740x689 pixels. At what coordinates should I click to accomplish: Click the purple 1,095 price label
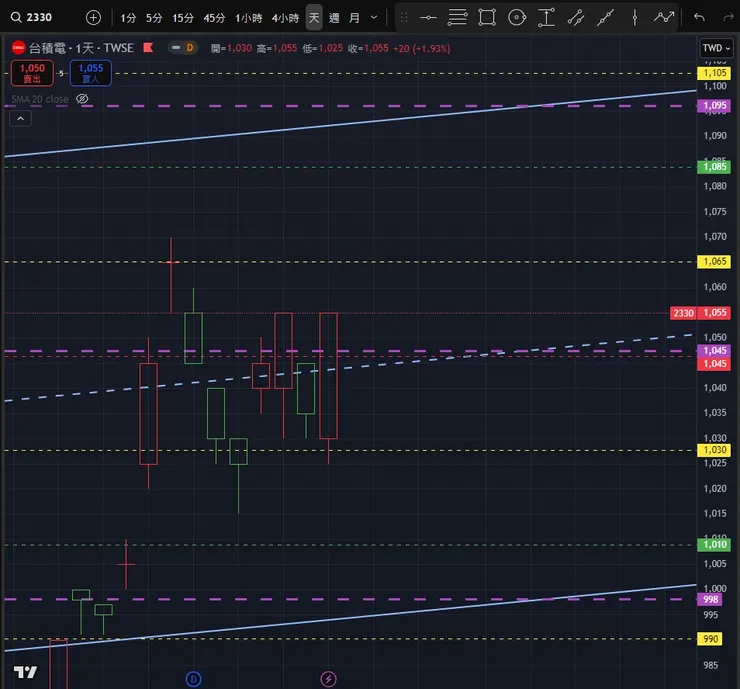pyautogui.click(x=714, y=106)
